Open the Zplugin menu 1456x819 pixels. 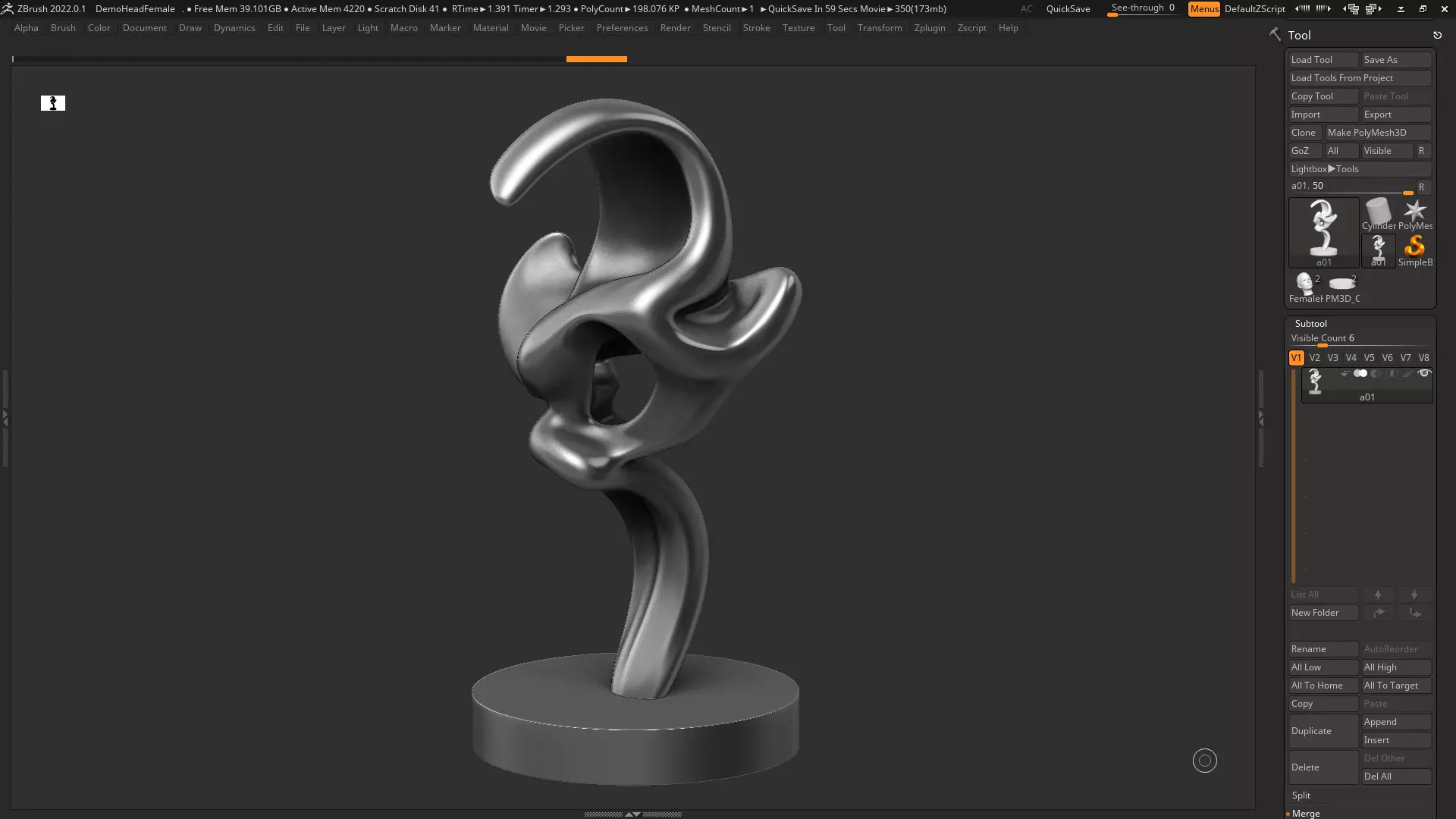point(930,28)
